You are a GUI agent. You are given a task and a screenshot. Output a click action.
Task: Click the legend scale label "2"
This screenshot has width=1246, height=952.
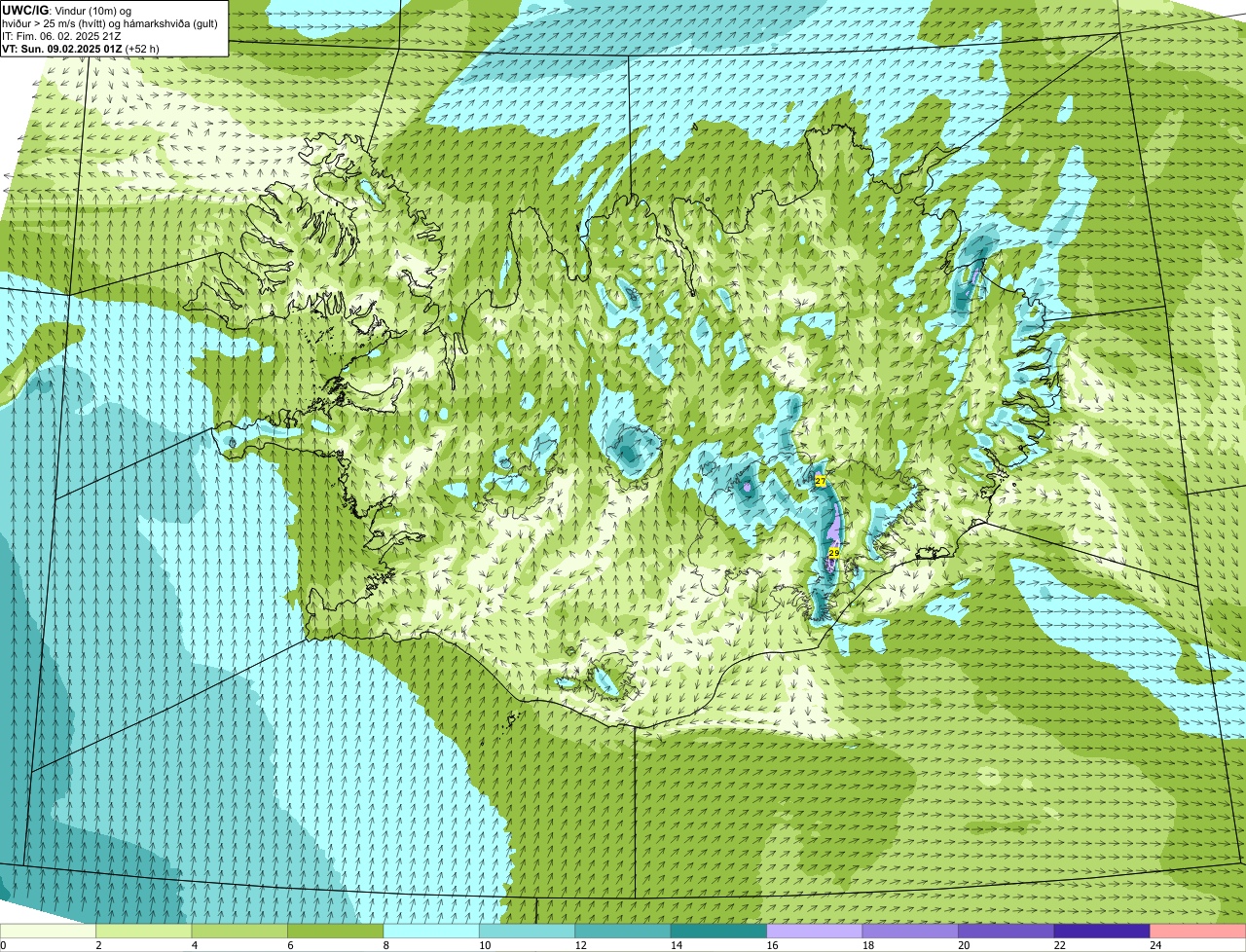tap(98, 945)
